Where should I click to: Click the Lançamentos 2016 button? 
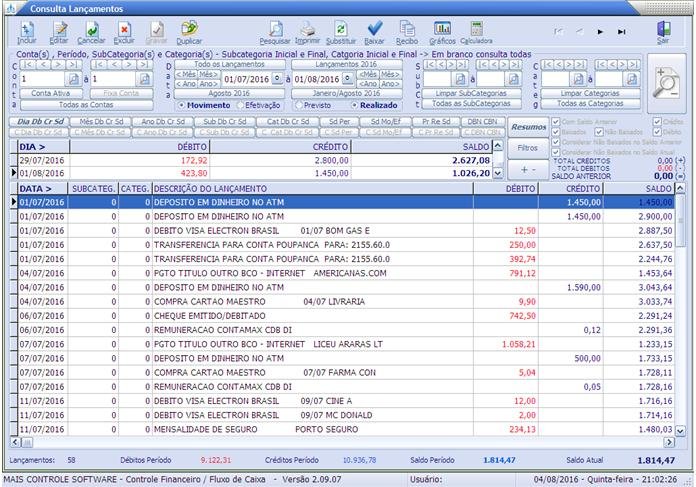346,64
